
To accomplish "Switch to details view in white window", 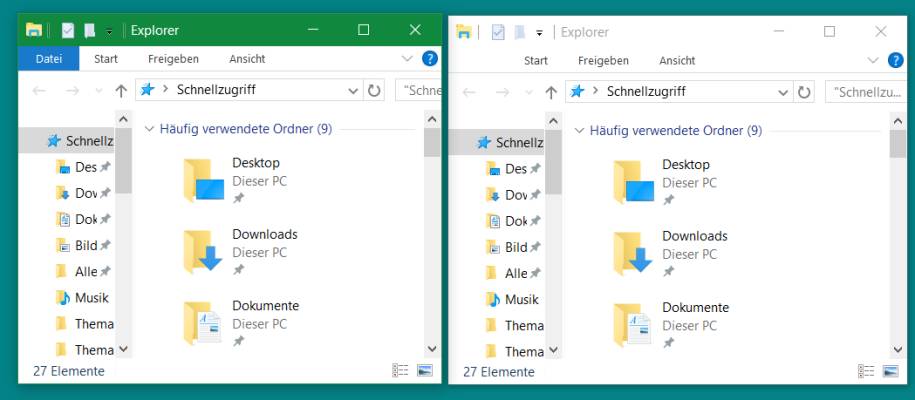I will (866, 371).
